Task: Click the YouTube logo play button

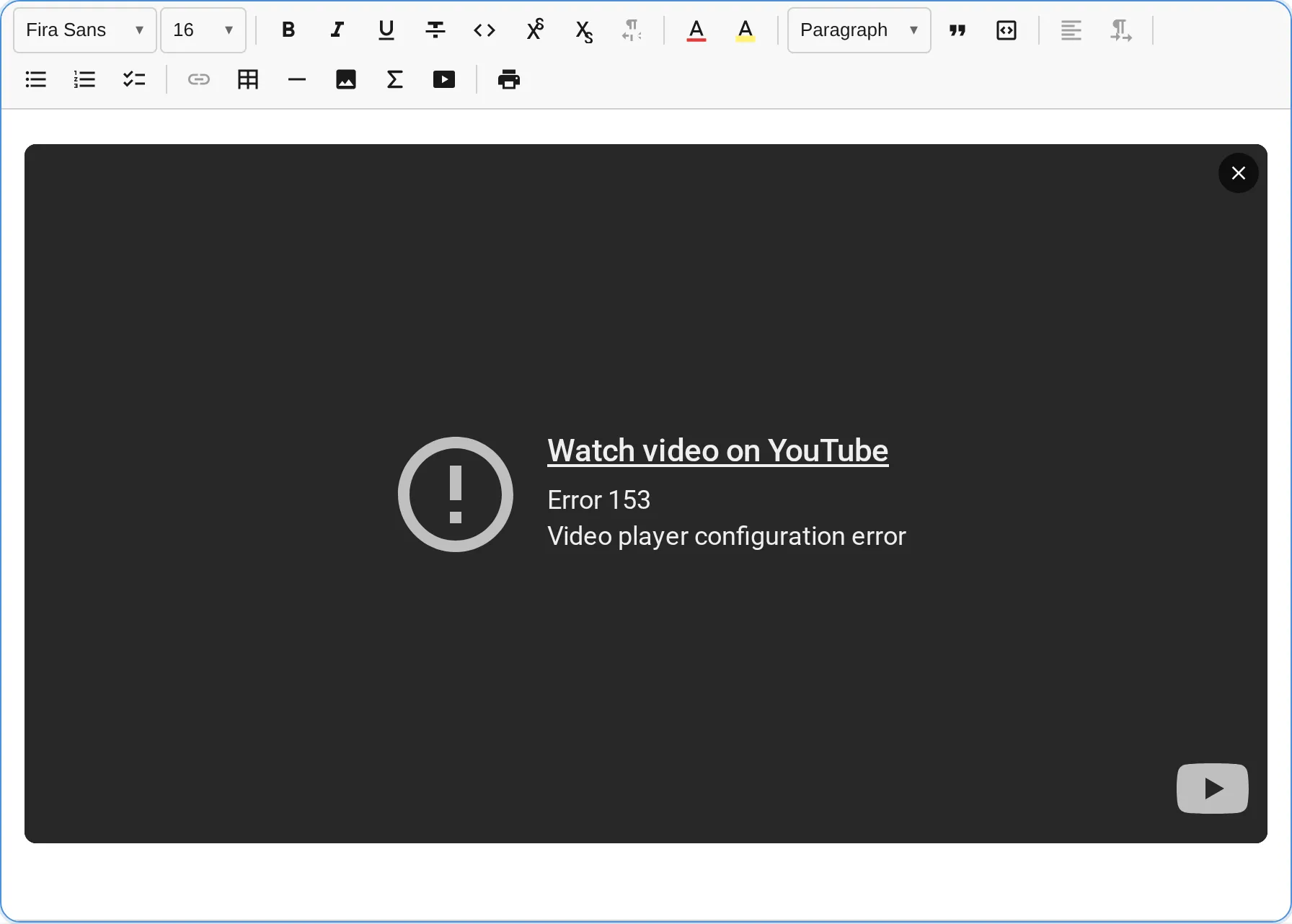Action: 1213,788
